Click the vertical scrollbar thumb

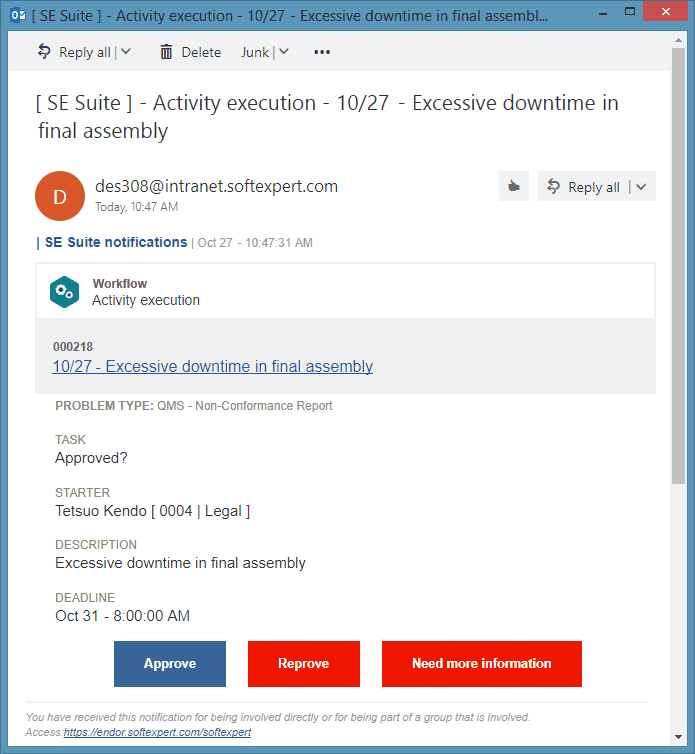pos(679,266)
